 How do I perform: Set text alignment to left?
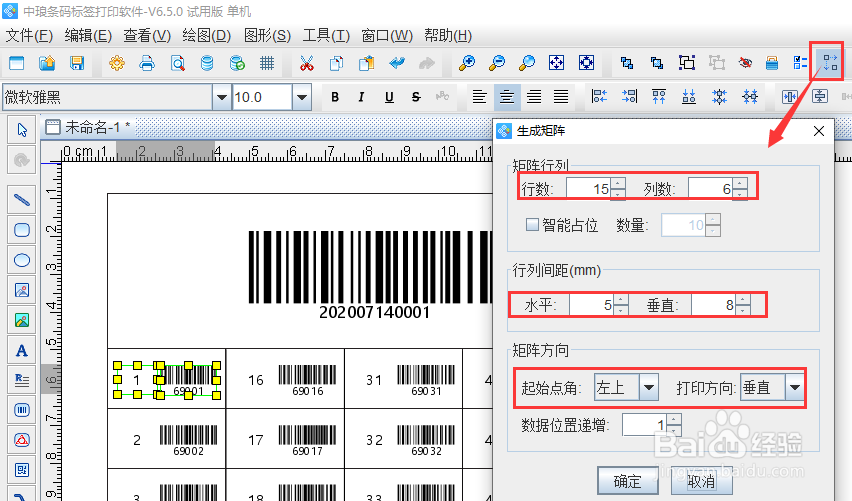479,97
